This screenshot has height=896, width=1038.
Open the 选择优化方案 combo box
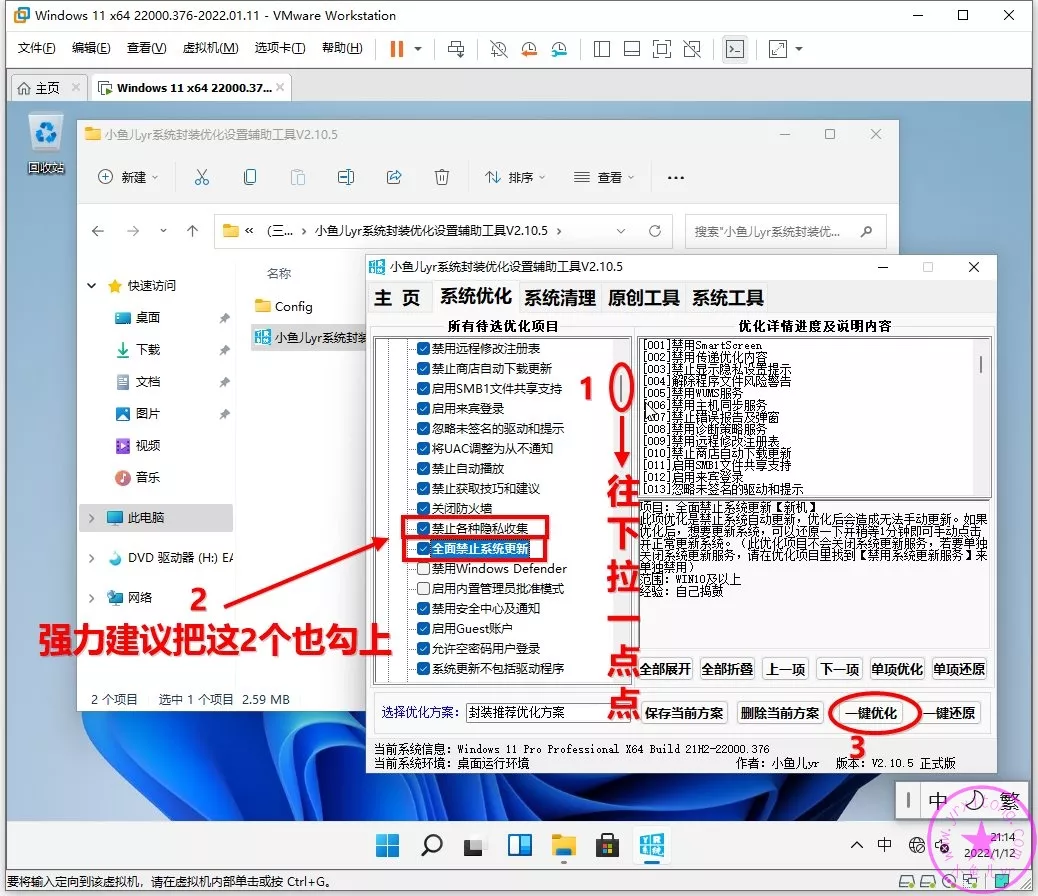click(540, 713)
